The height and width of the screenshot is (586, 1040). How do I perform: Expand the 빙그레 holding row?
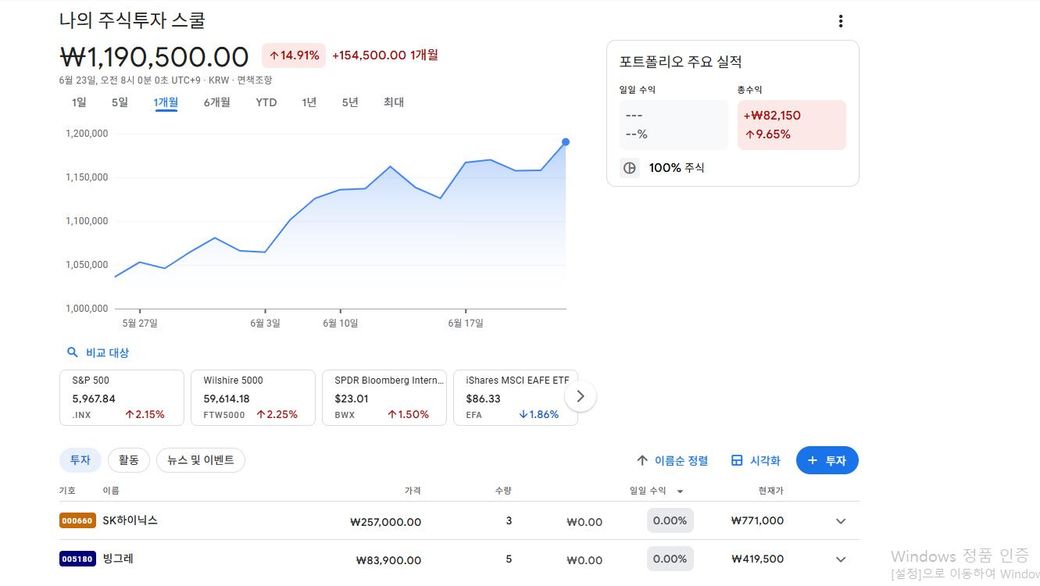(840, 560)
